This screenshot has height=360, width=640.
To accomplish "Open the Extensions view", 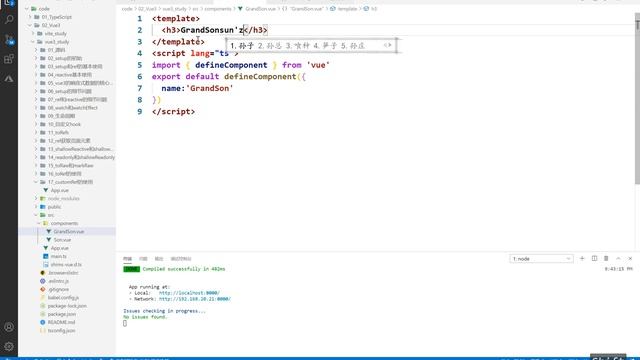I will tap(9, 59).
